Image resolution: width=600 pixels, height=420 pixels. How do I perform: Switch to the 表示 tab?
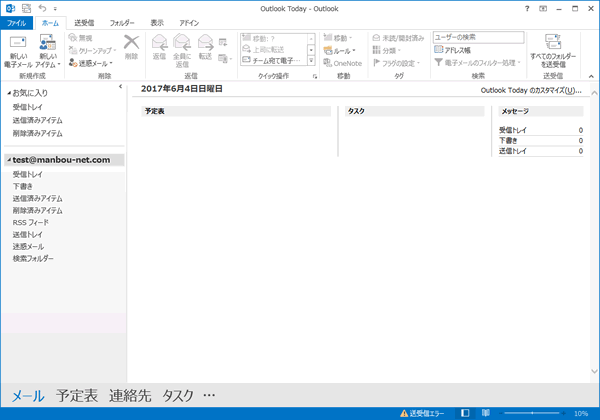(157, 23)
